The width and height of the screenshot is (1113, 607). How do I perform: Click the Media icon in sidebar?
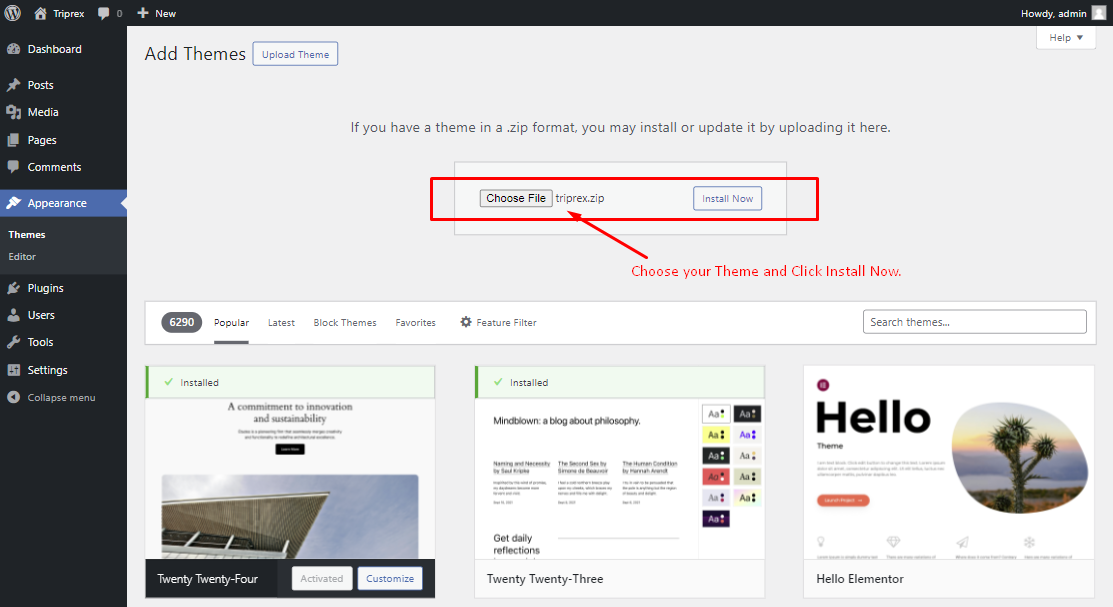click(13, 112)
